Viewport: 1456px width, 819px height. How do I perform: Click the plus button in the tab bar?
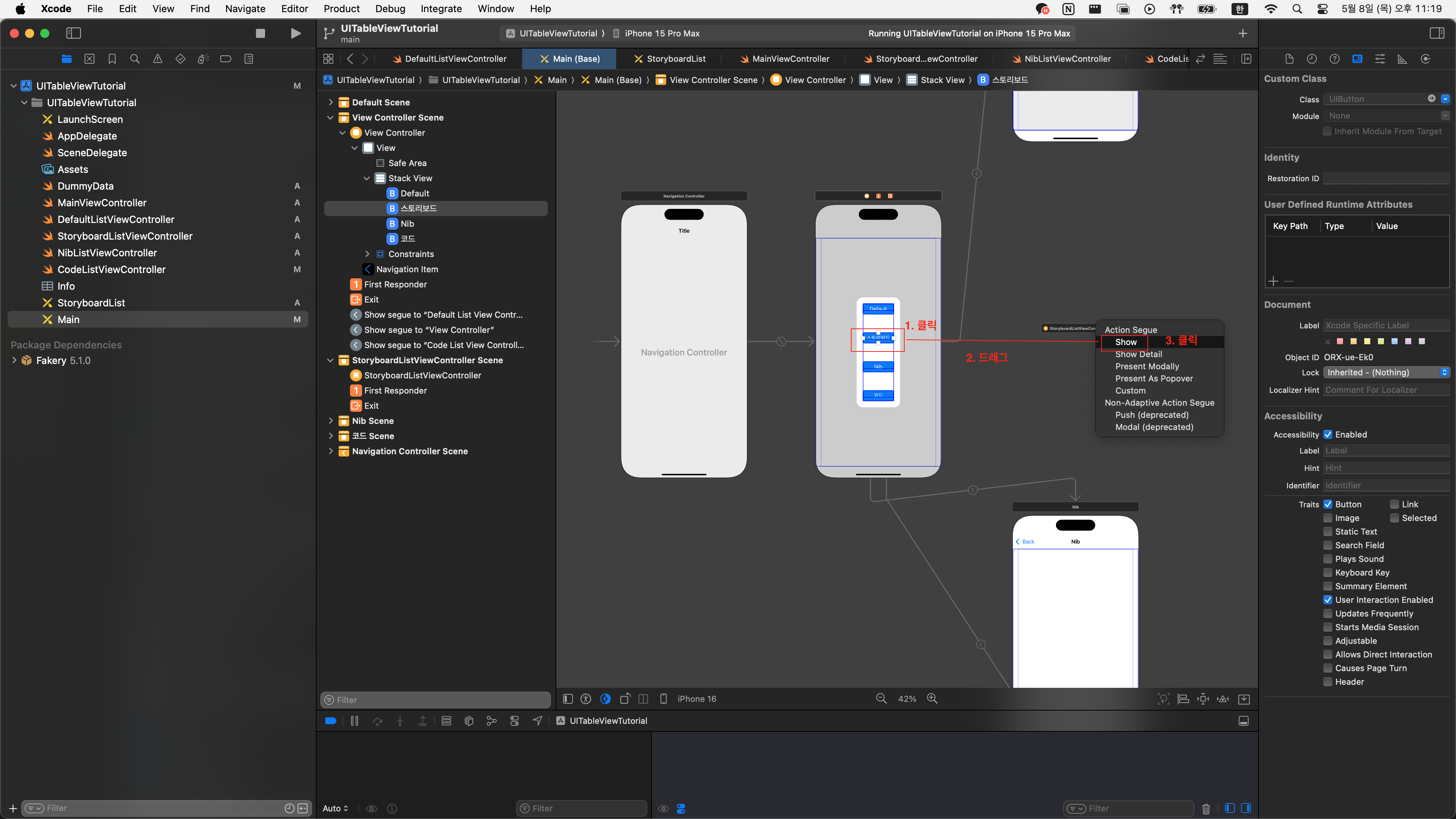[x=1243, y=33]
